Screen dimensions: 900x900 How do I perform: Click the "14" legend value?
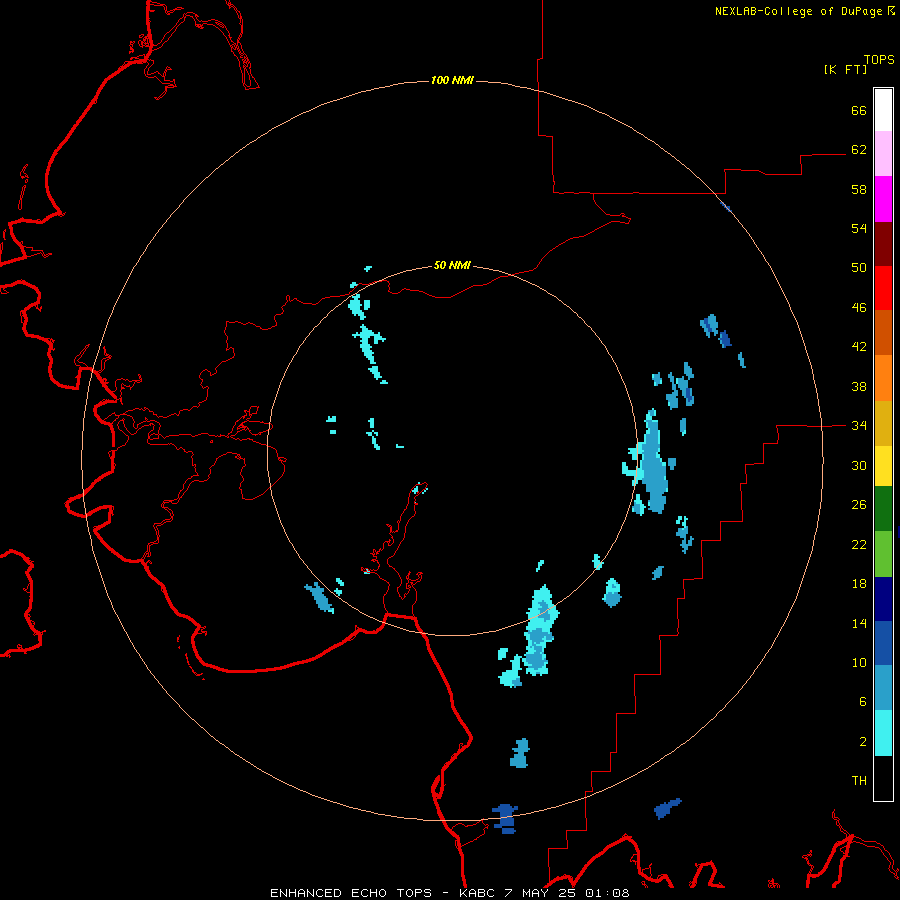tap(859, 623)
